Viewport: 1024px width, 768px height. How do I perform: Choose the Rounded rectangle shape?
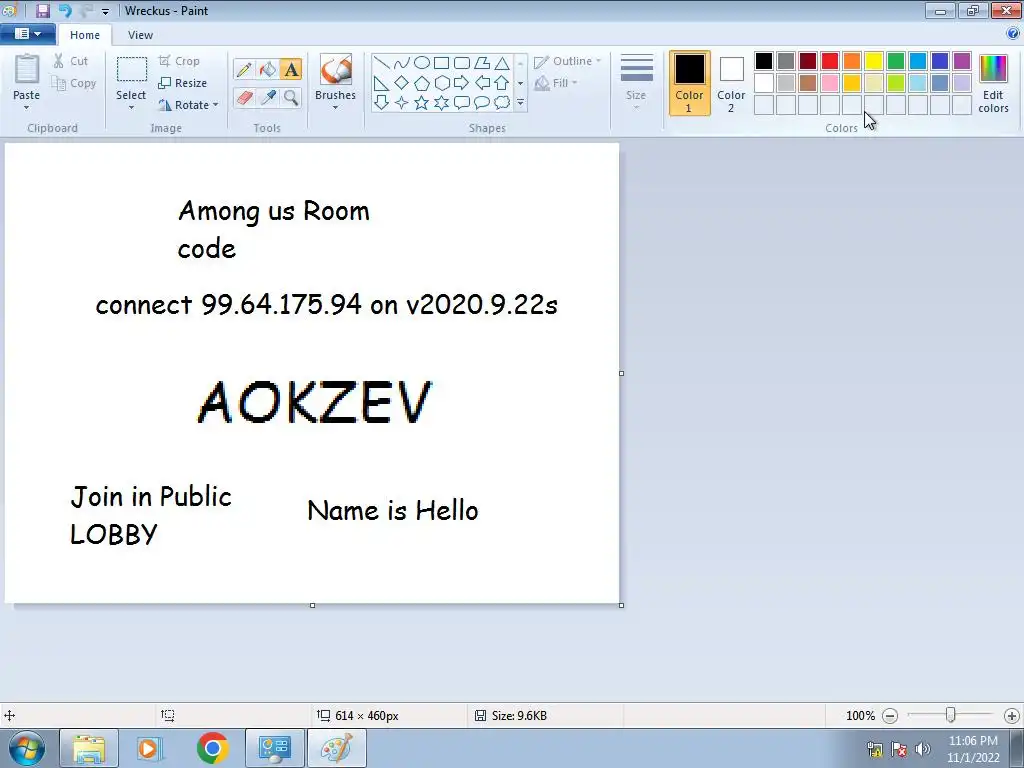pyautogui.click(x=462, y=63)
